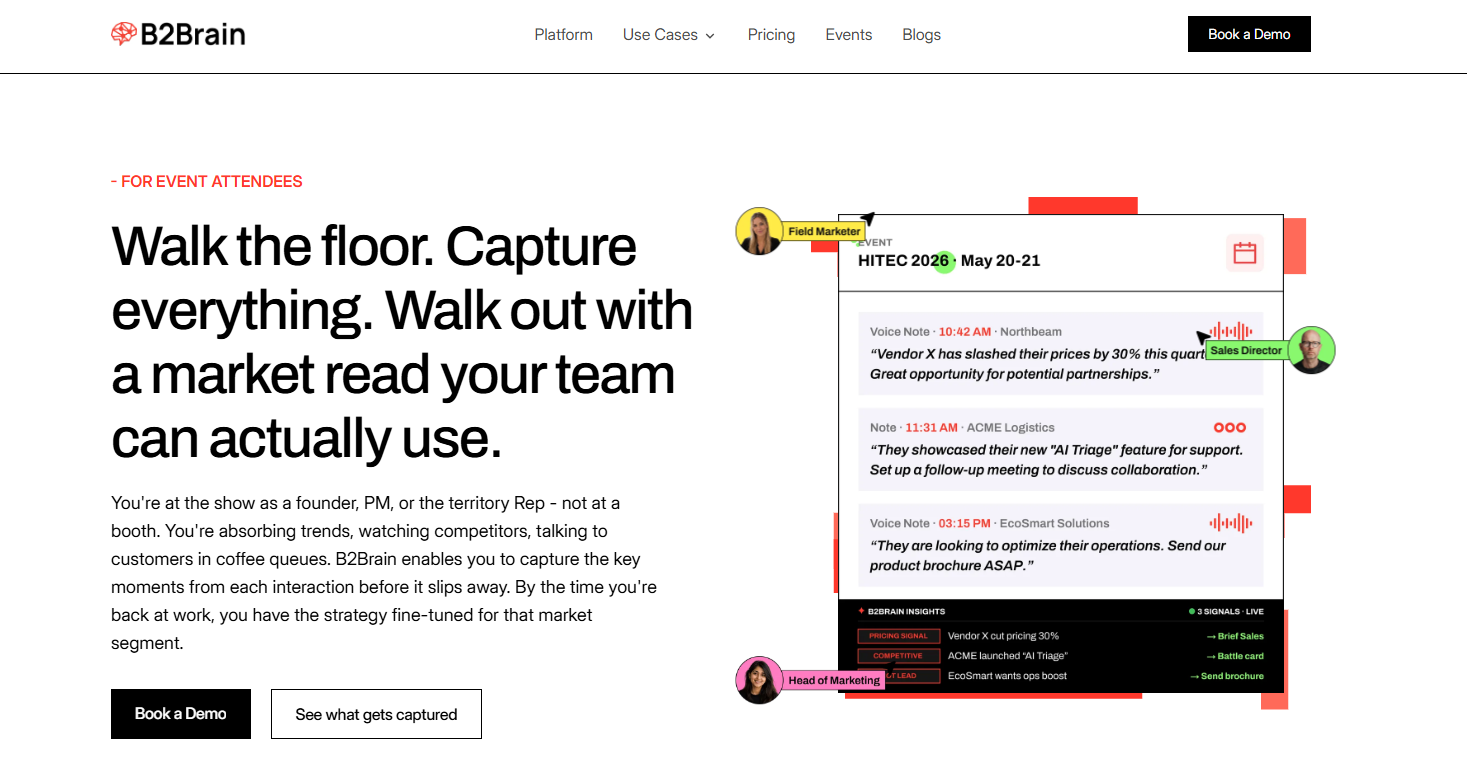Click the Head of Marketing avatar
Viewport: 1467px width, 766px height.
click(x=759, y=680)
